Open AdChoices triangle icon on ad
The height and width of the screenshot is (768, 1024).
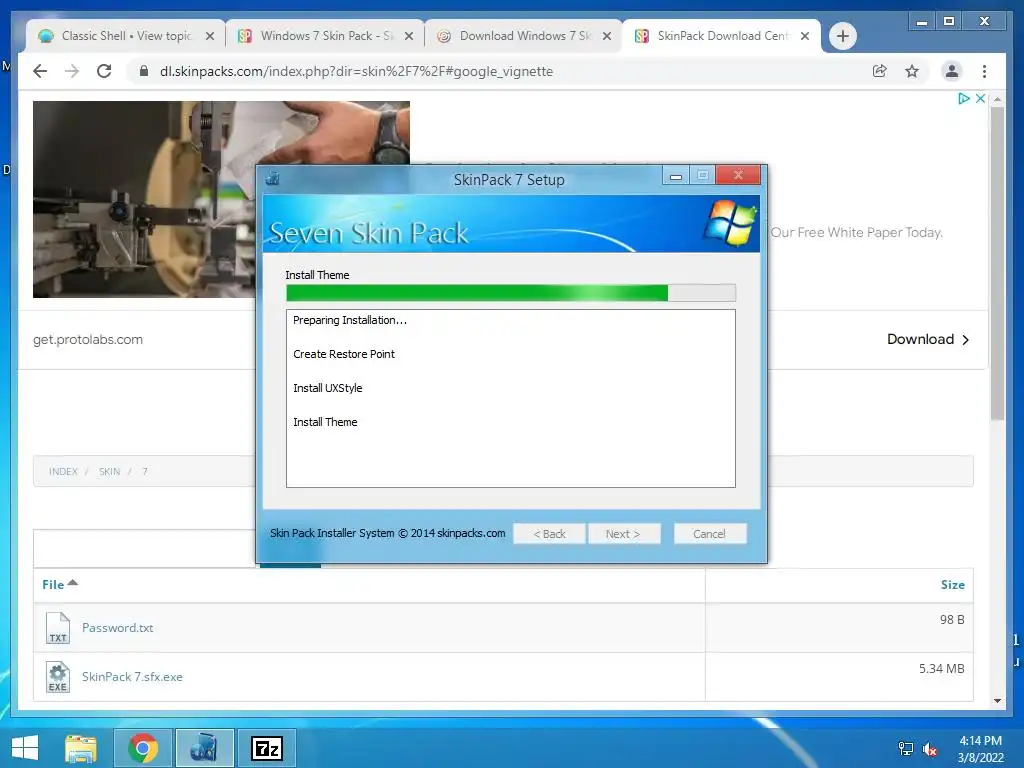[963, 99]
